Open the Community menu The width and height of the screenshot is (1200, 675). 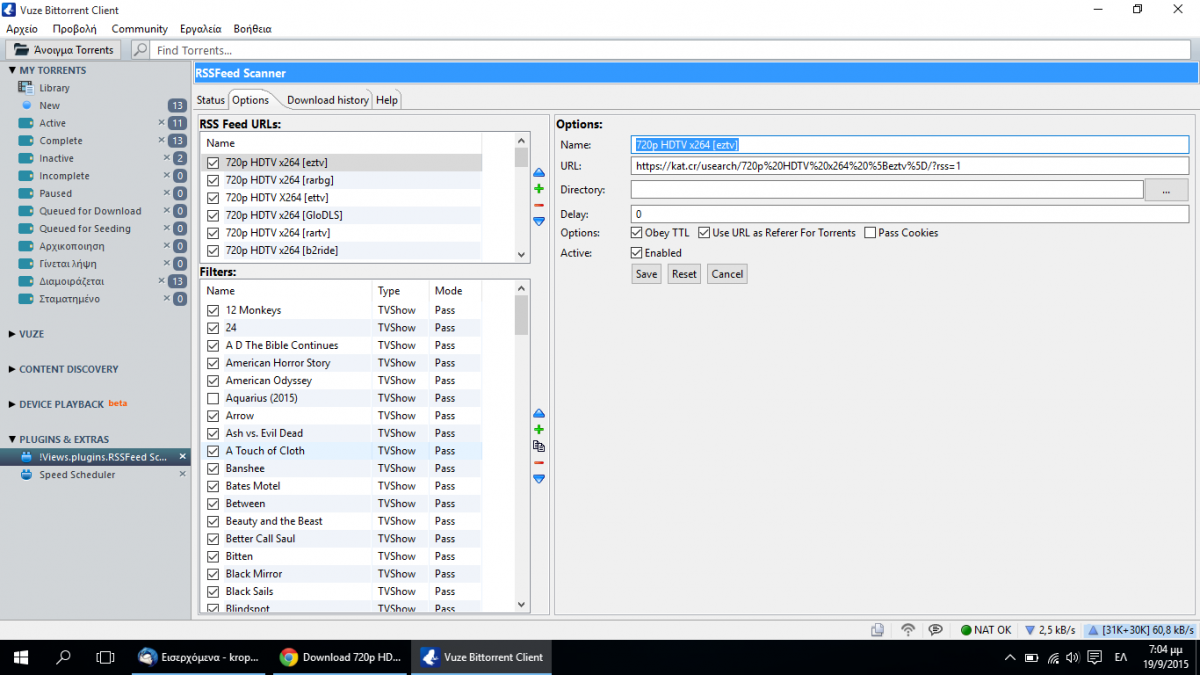point(139,29)
